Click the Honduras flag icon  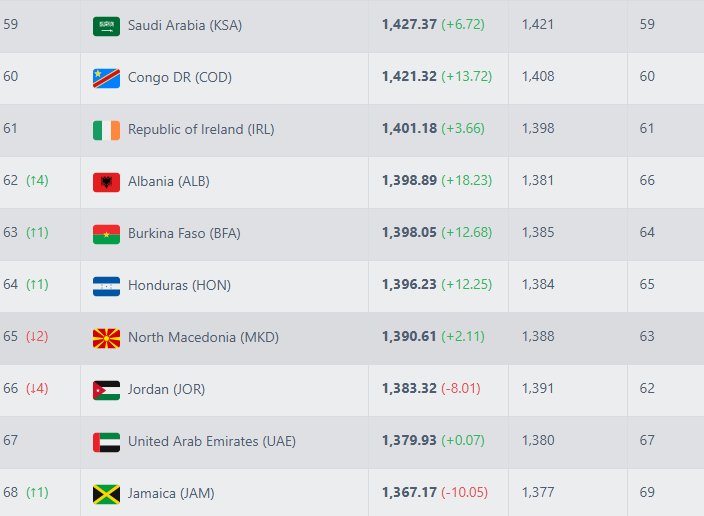click(x=106, y=286)
